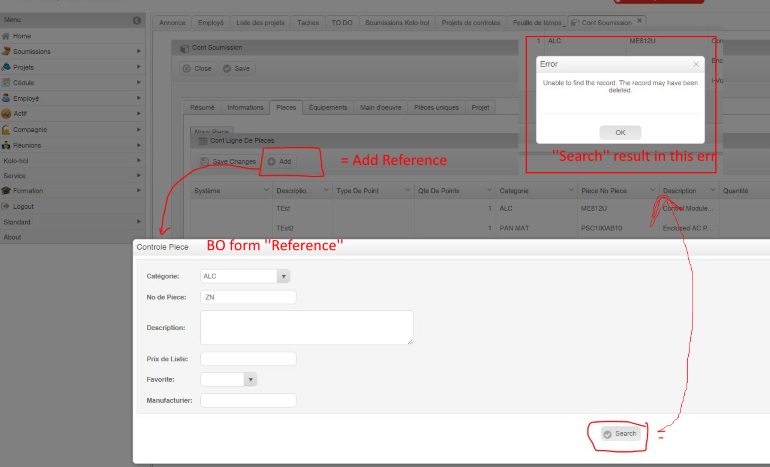The image size is (770, 467).
Task: Click the Description text area
Action: tap(306, 328)
